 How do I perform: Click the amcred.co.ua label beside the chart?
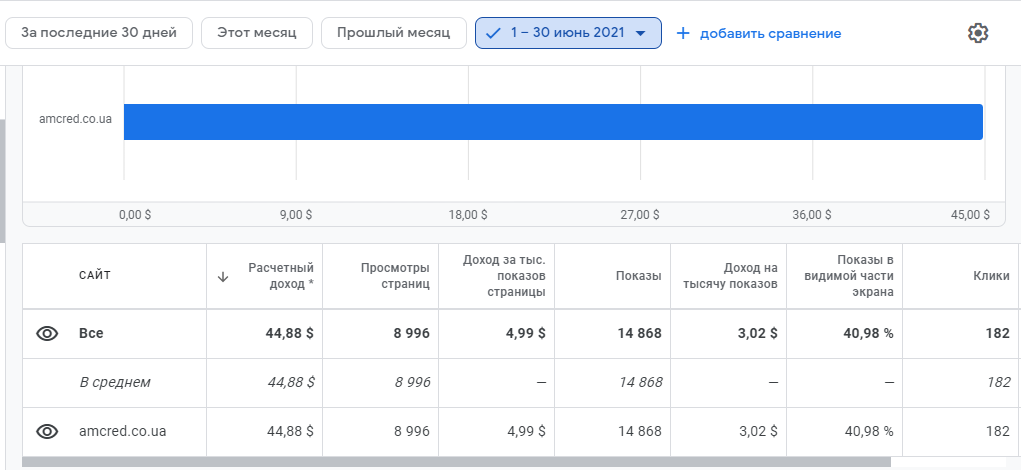[x=76, y=119]
